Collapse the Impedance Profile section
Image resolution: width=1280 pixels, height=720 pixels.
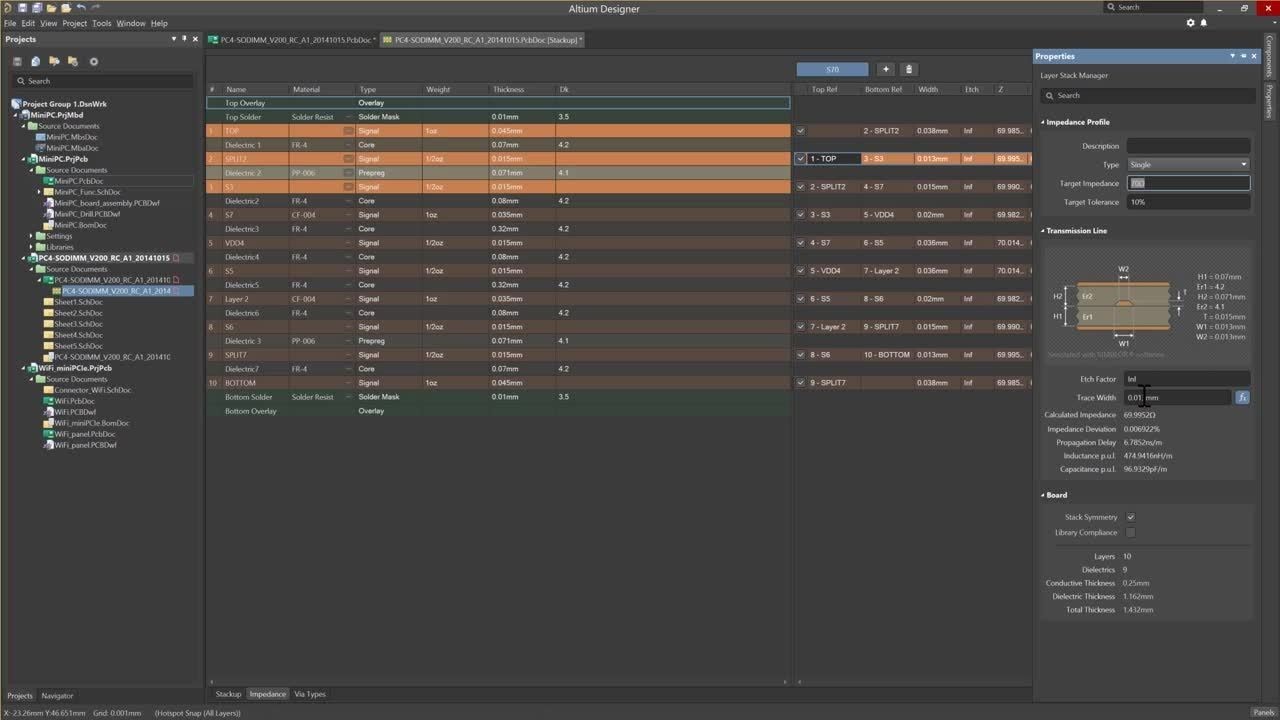(x=1043, y=122)
